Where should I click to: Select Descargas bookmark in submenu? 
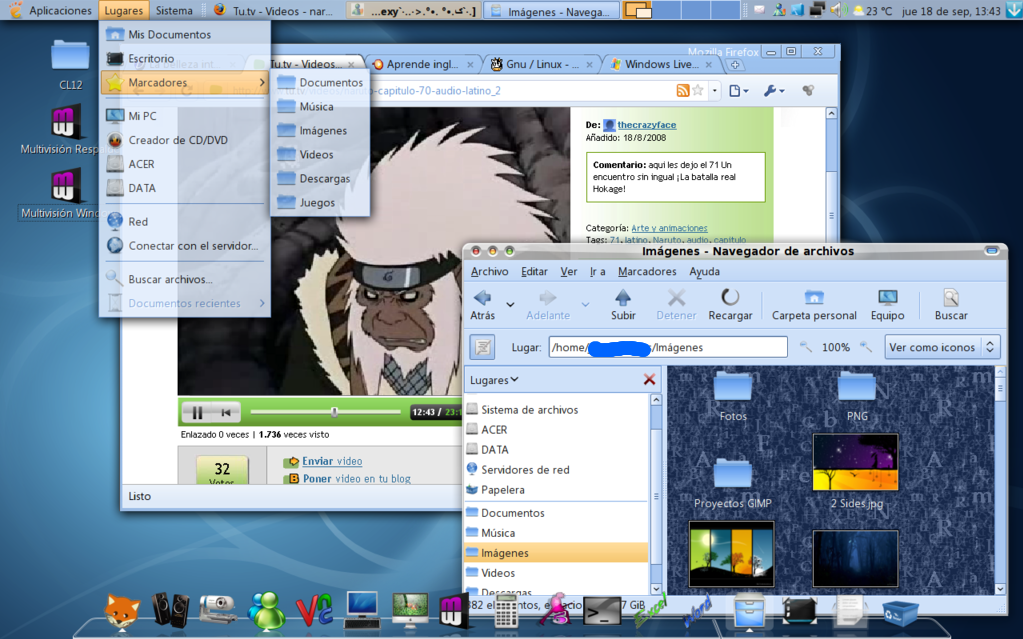click(320, 179)
